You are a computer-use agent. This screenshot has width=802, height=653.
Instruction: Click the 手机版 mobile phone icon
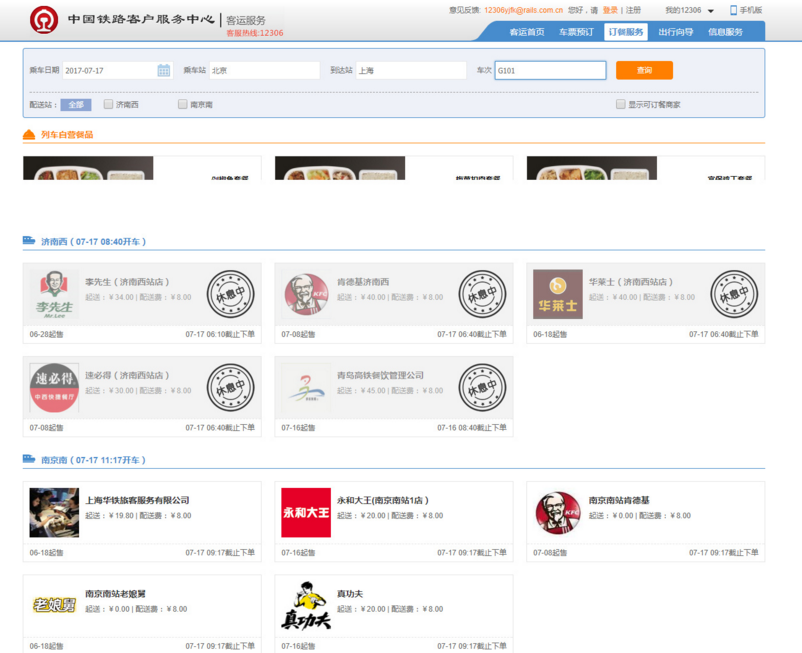pos(733,10)
